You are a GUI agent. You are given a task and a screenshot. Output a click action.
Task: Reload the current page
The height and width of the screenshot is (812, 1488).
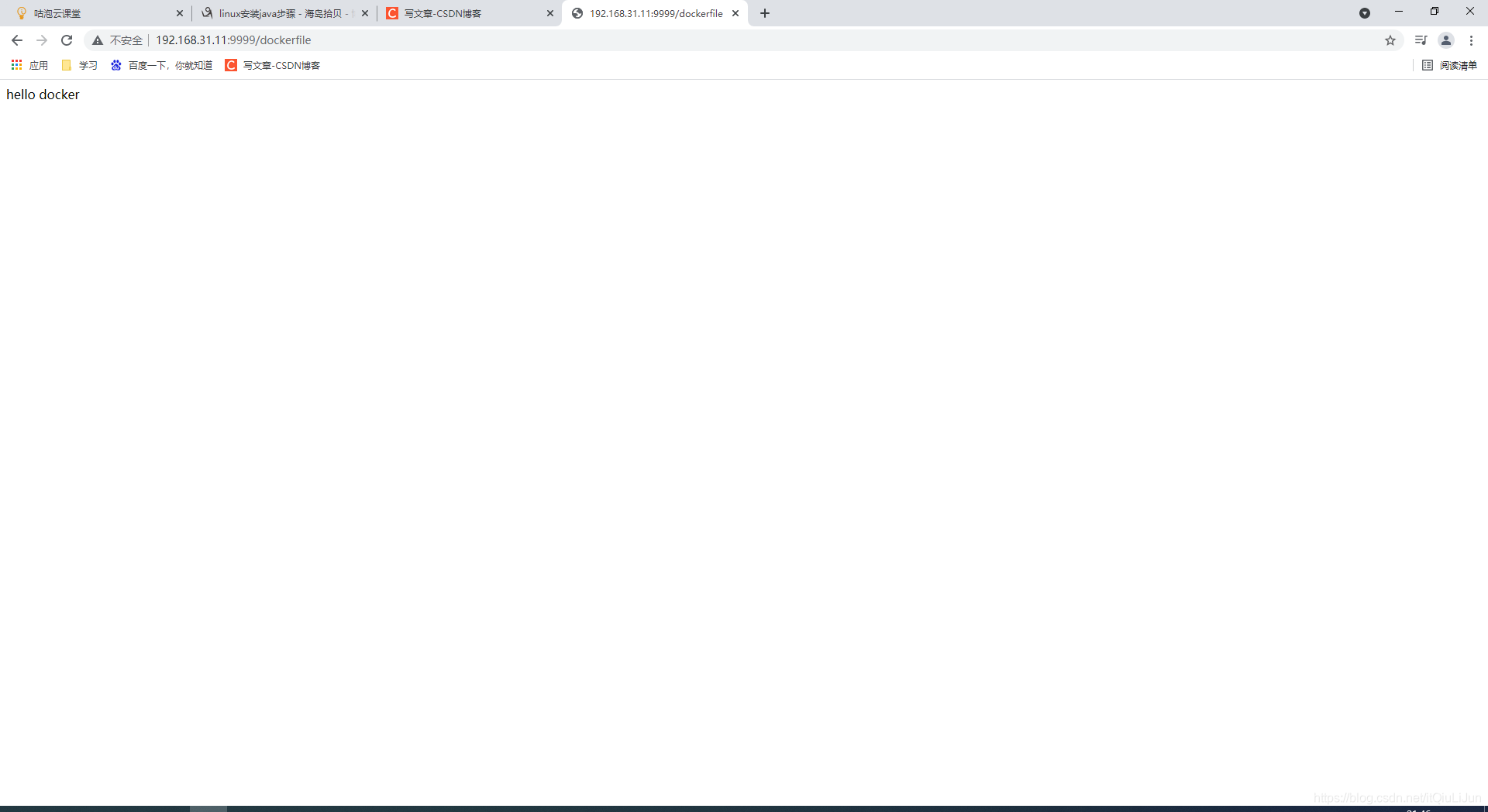pos(67,40)
